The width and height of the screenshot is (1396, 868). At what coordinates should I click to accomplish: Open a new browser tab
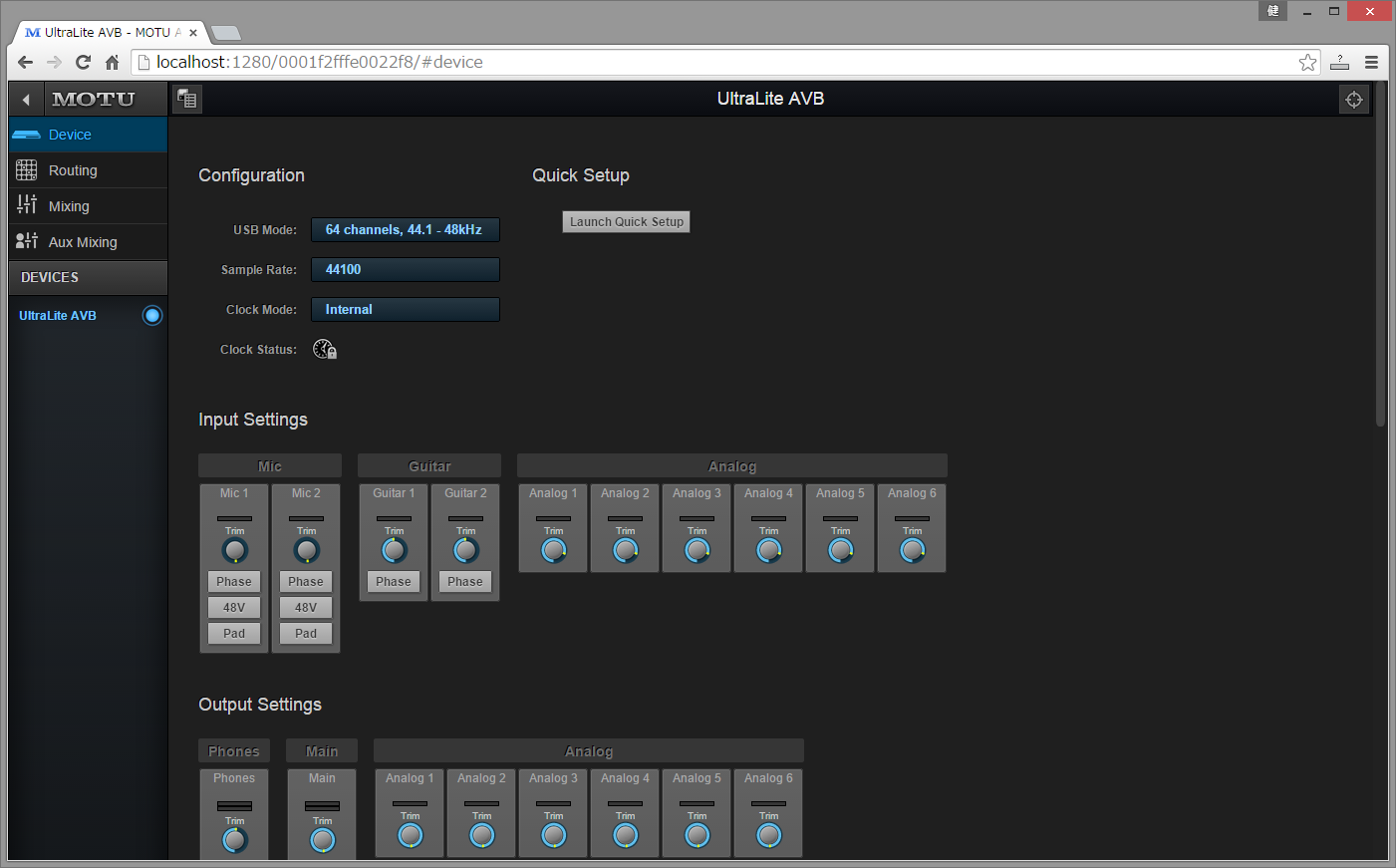click(225, 33)
